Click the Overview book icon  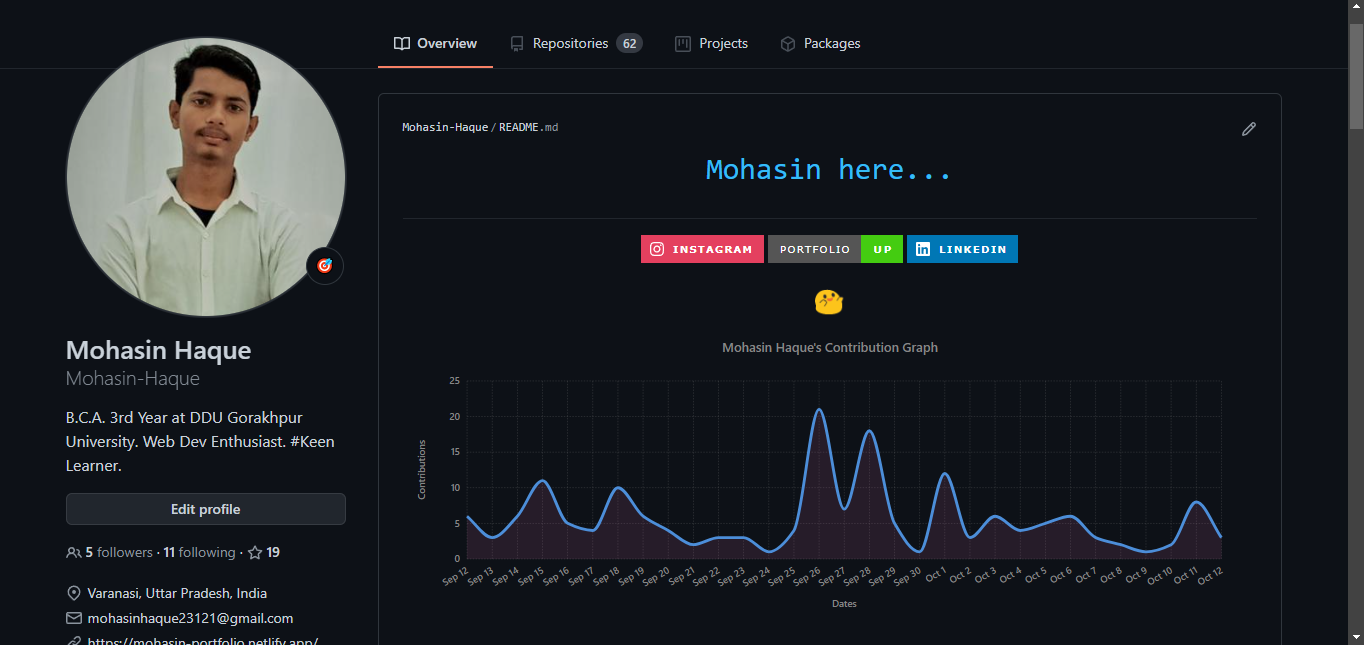[x=401, y=43]
